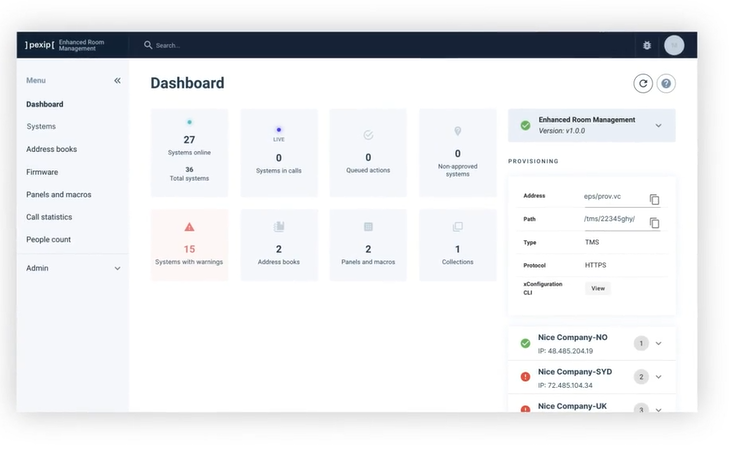736x460 pixels.
Task: Click the 'TMS' type value
Action: click(x=592, y=242)
